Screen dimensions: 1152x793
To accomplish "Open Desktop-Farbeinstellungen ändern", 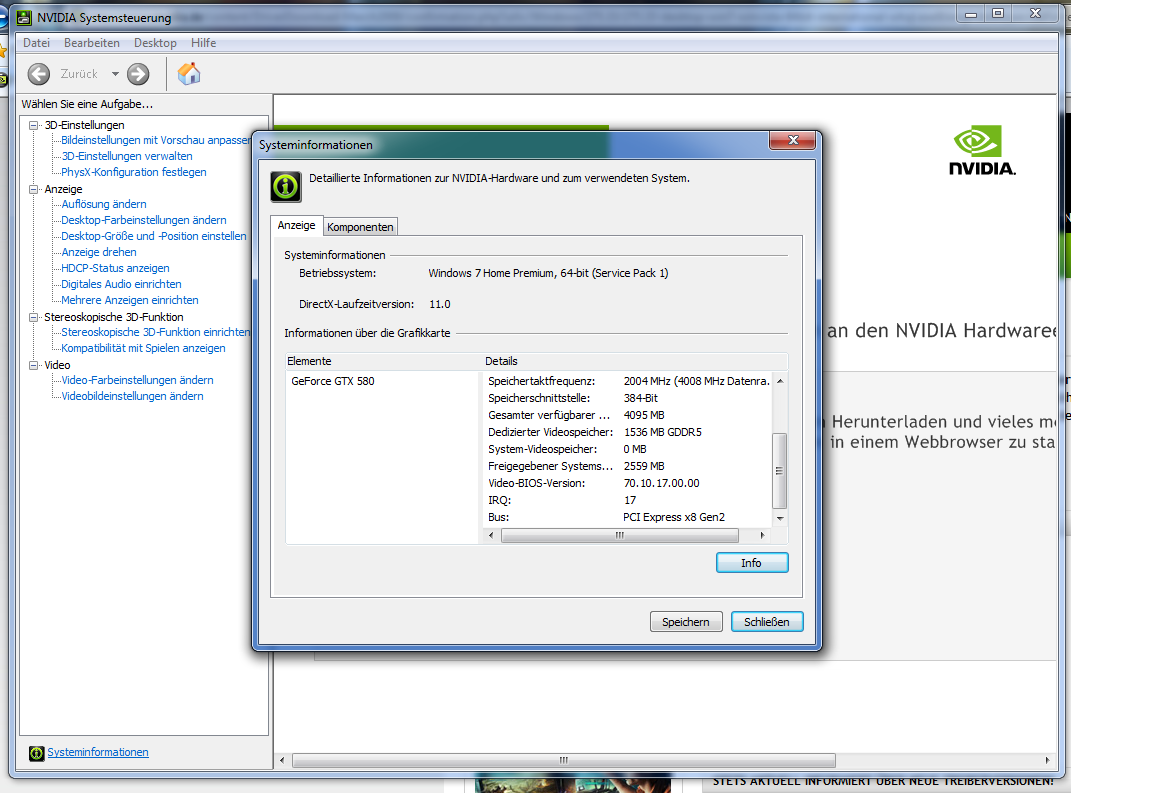I will 143,220.
